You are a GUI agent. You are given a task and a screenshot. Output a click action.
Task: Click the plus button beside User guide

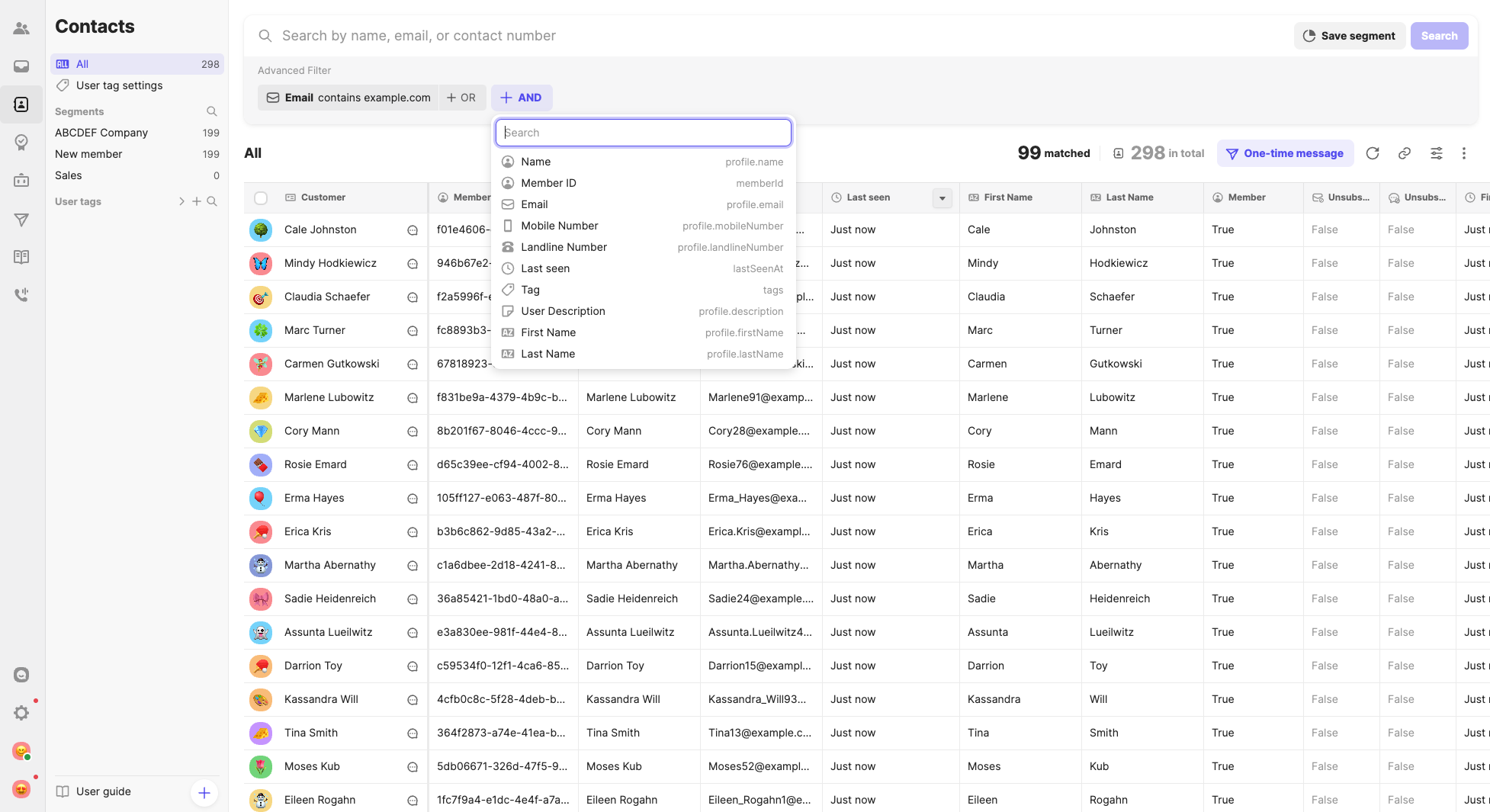(204, 793)
